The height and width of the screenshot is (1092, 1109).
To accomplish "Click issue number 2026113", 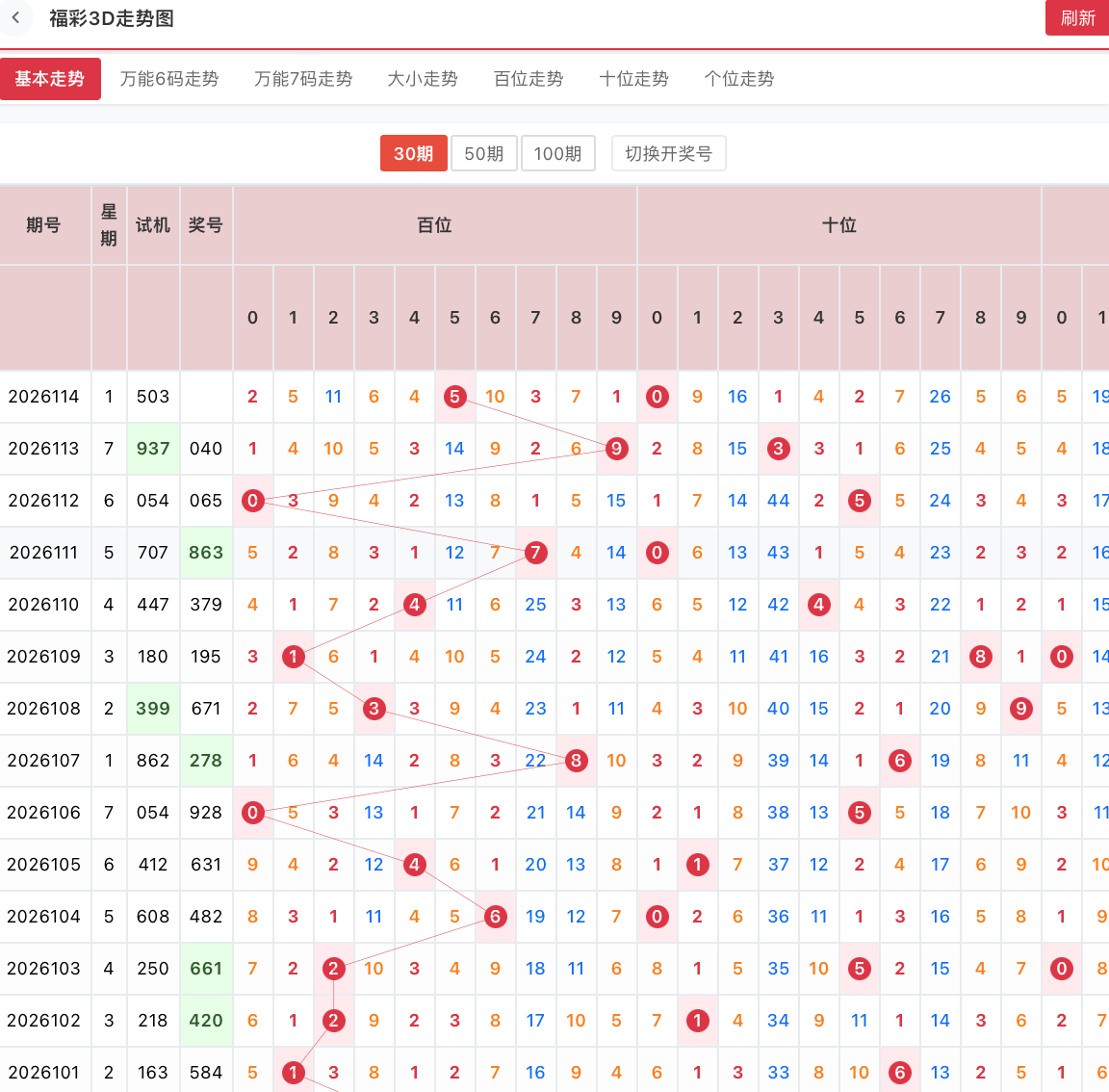I will click(x=44, y=449).
